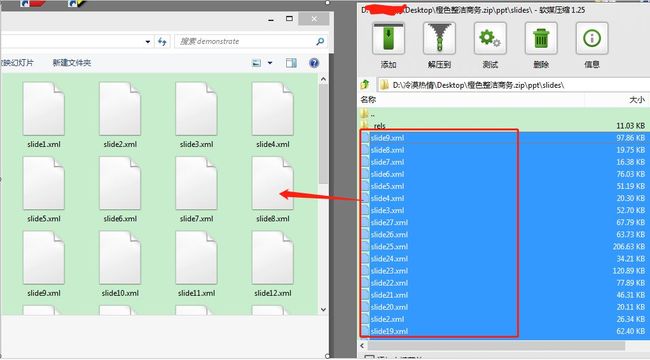This screenshot has width=650, height=360.
Task: Click the archive path address field
Action: click(514, 85)
